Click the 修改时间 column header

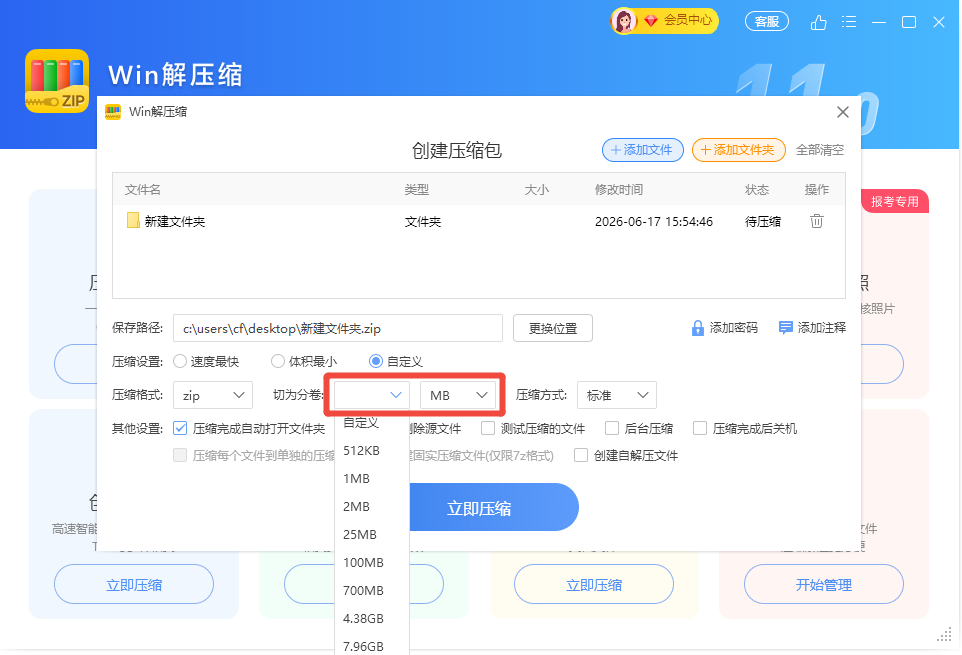tap(618, 190)
